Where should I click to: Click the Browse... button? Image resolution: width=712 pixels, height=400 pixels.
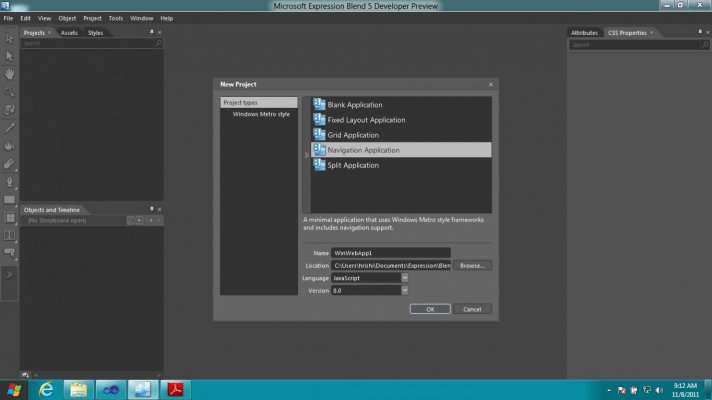point(472,265)
